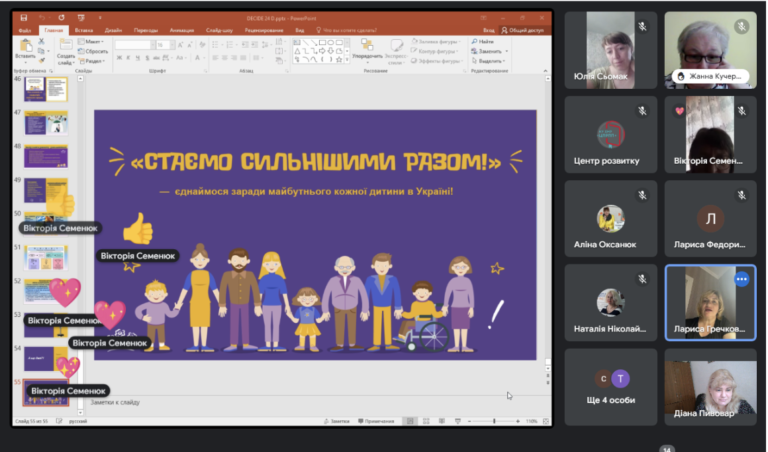
Task: Switch to the Дизайн tab
Action: [x=113, y=30]
